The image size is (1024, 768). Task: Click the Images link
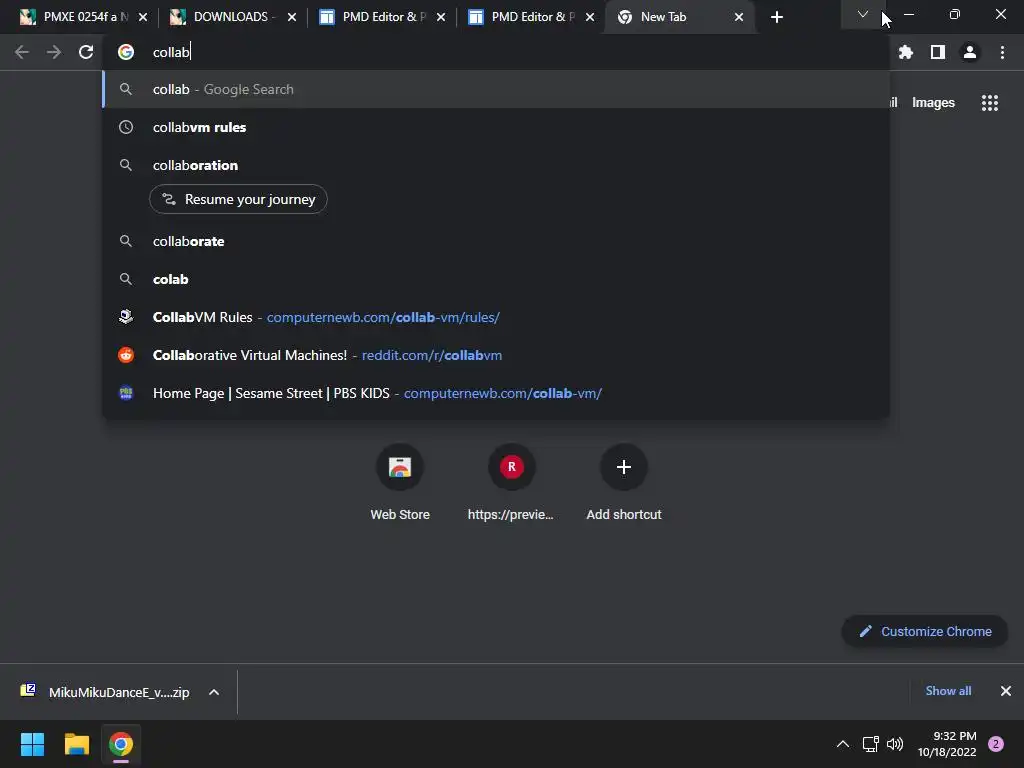click(933, 103)
